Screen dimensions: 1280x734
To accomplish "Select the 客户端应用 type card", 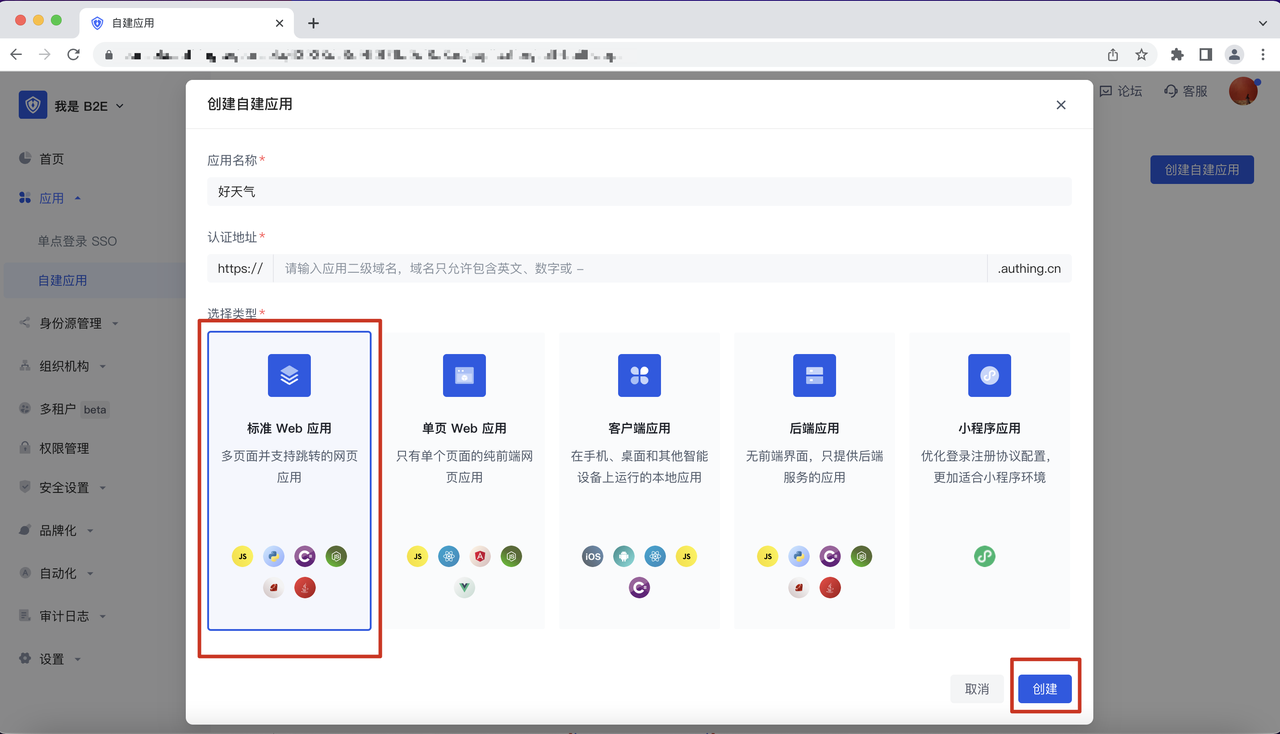I will point(639,480).
